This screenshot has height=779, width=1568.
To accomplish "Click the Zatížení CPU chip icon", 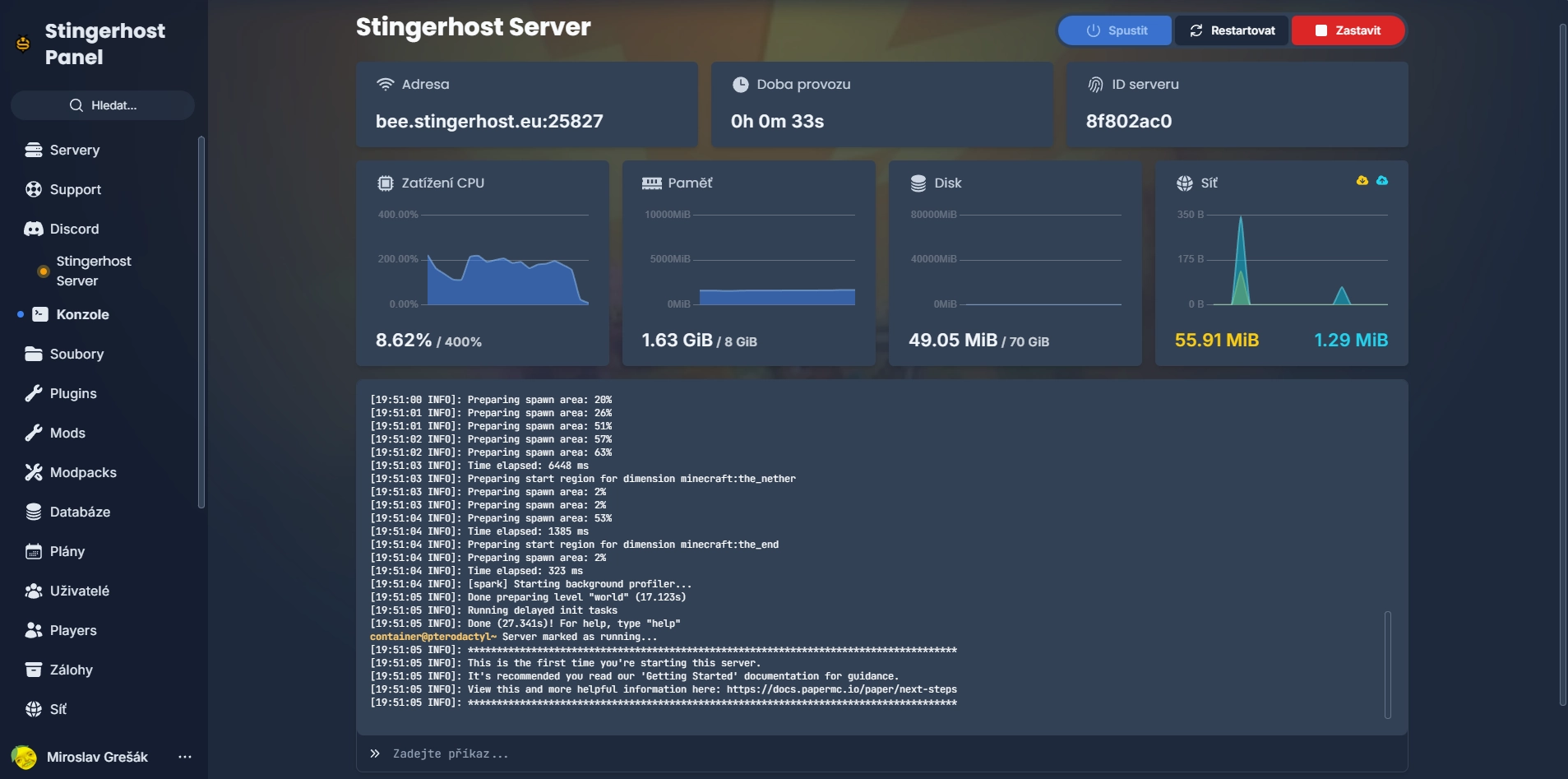I will tap(385, 183).
